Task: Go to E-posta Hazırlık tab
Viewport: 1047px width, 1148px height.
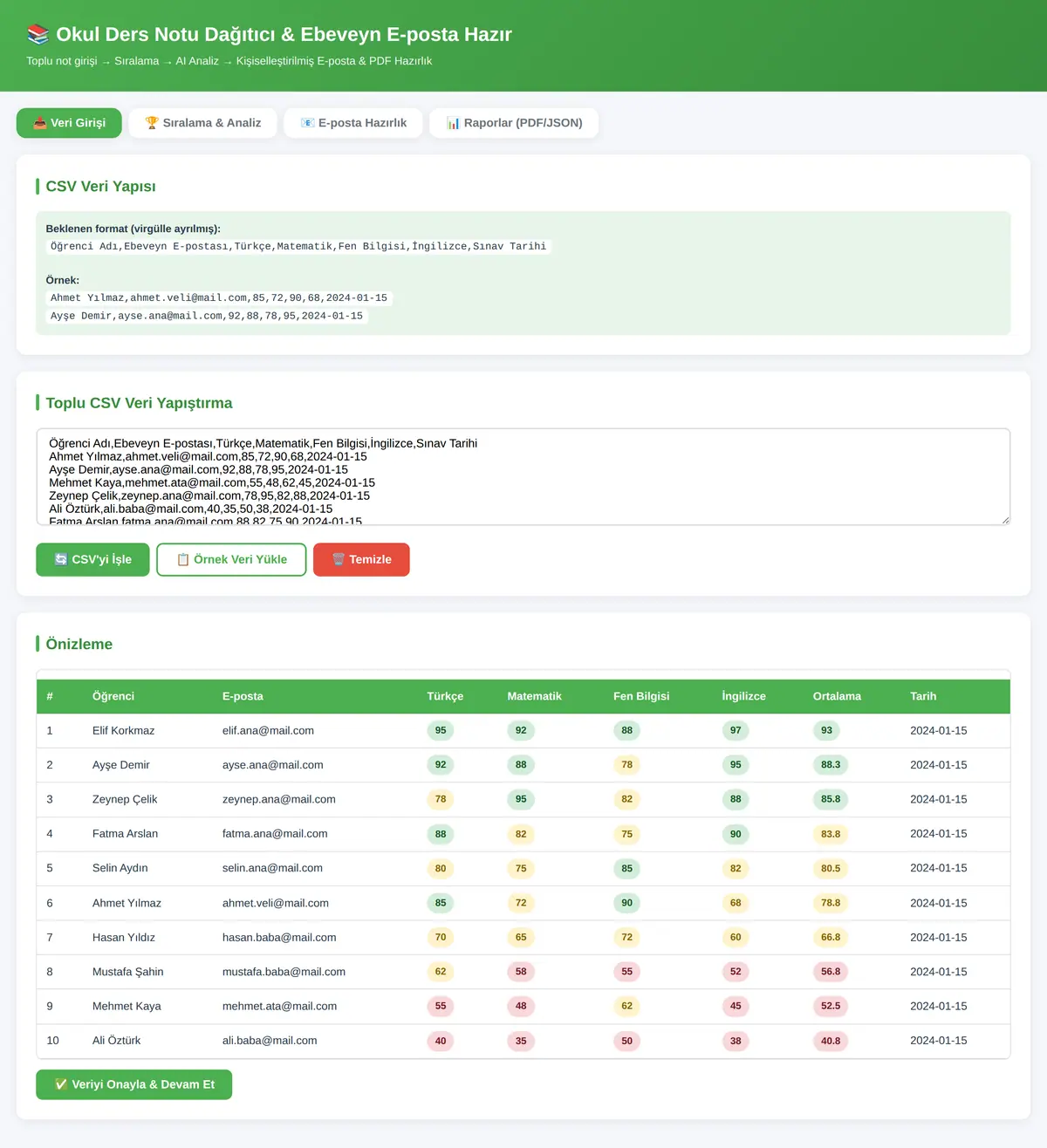Action: pos(353,123)
